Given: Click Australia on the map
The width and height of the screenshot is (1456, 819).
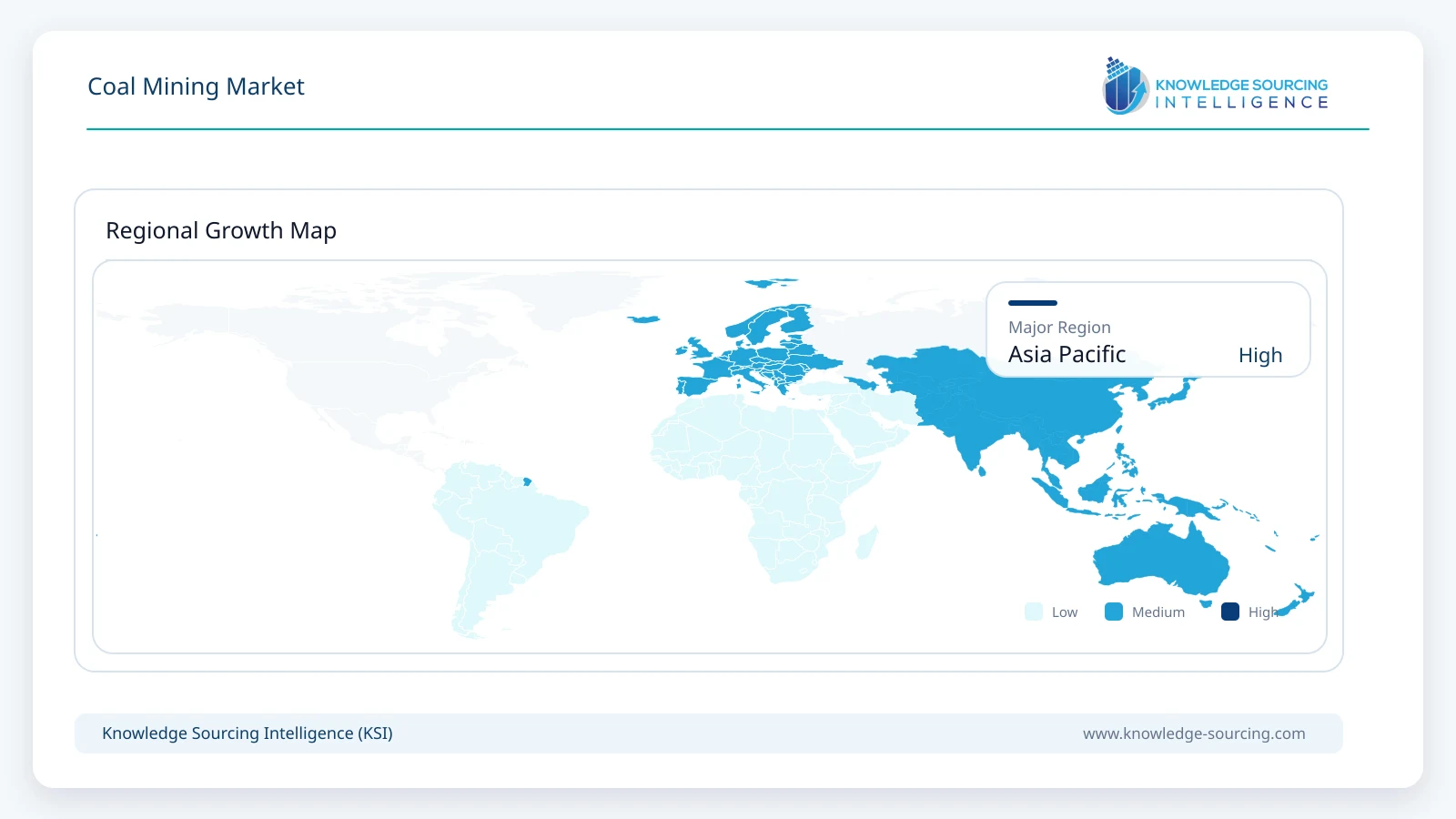Looking at the screenshot, I should [1160, 560].
